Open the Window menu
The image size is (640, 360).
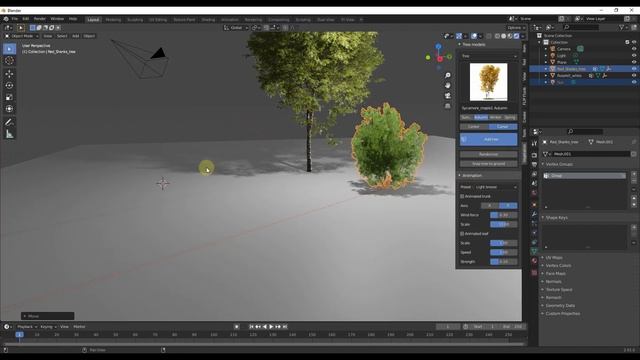[57, 19]
